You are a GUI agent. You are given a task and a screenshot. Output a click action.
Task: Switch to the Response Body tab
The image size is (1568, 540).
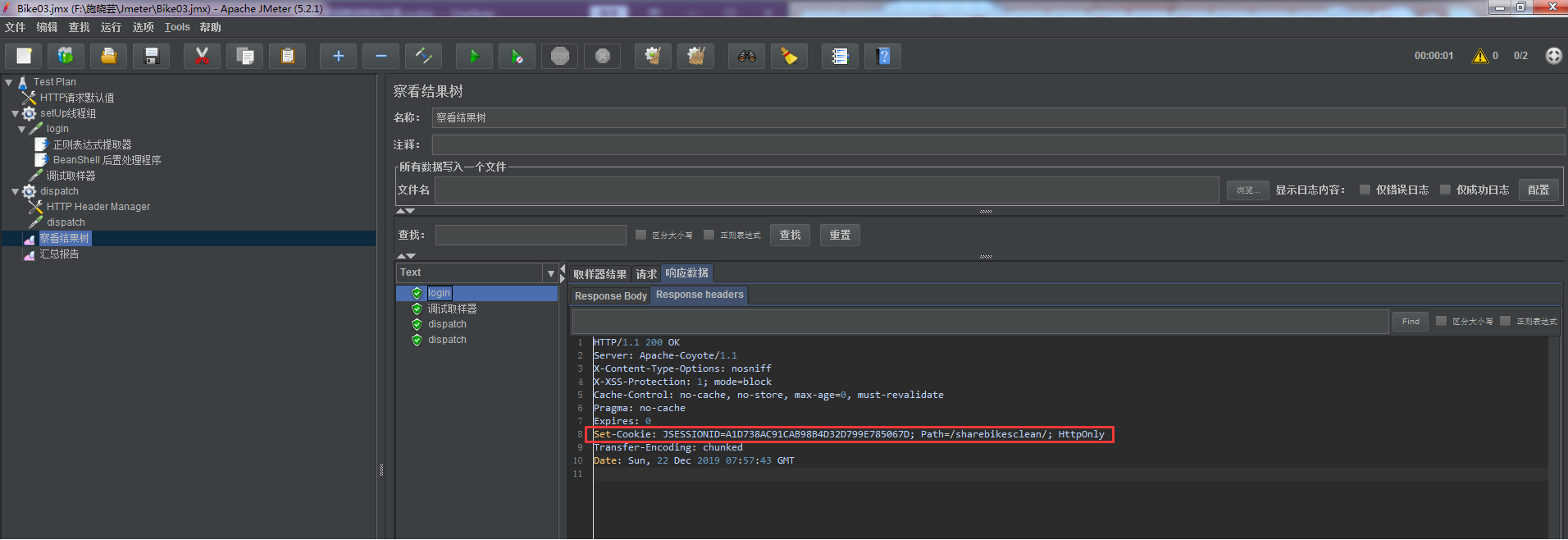(610, 296)
